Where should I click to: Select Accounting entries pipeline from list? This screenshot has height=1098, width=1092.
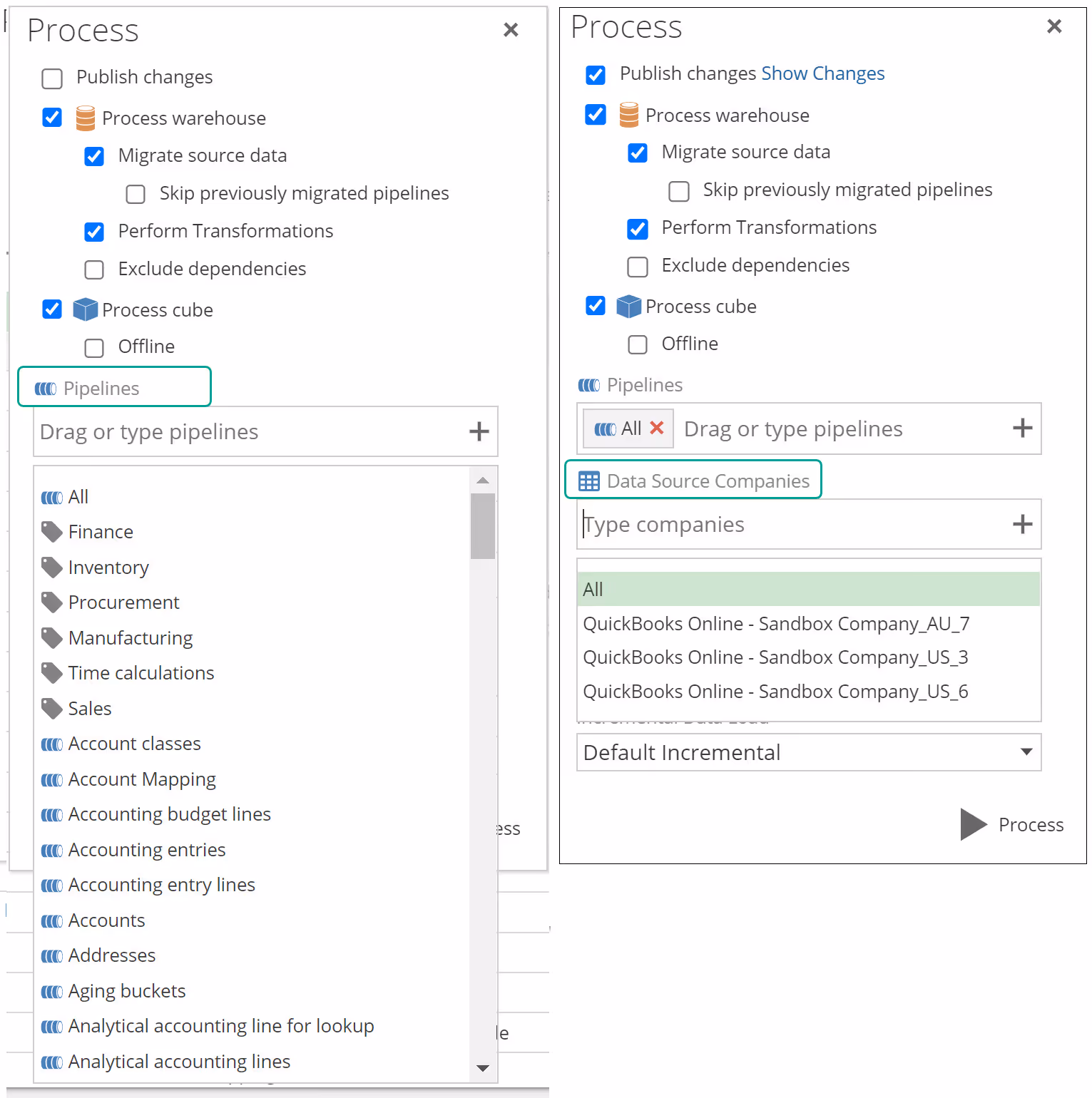click(x=146, y=850)
